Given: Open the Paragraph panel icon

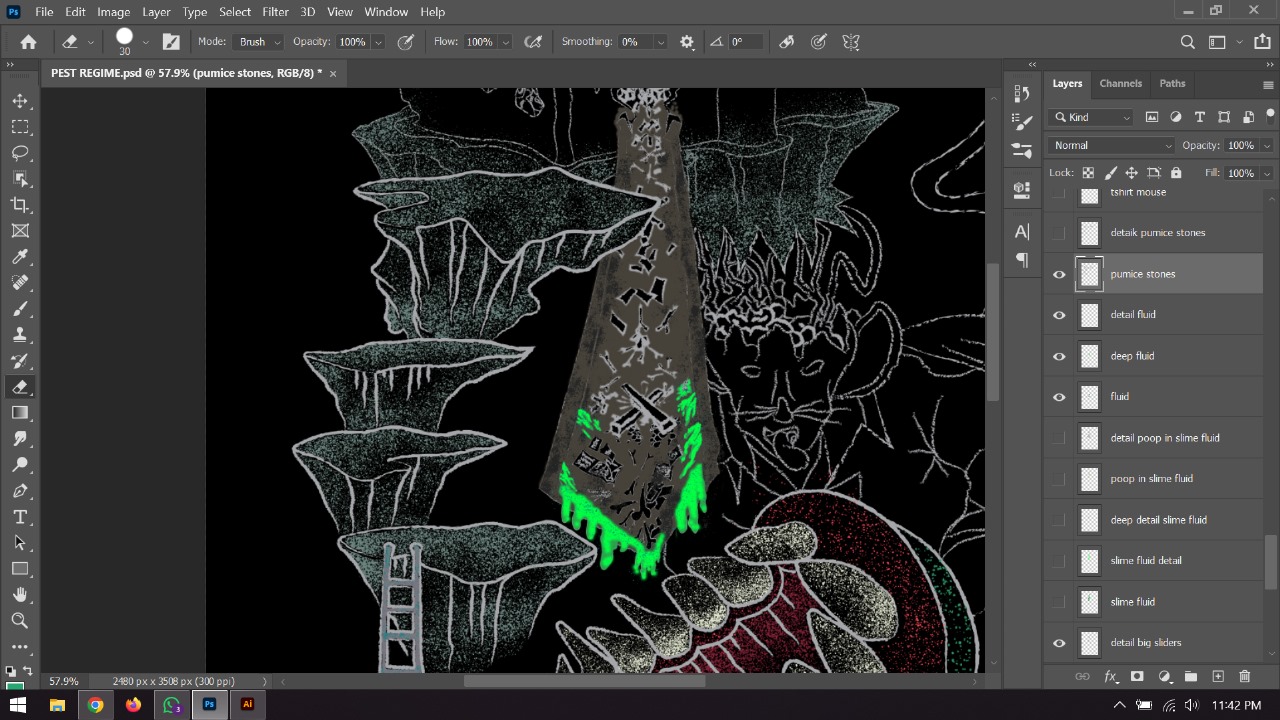Looking at the screenshot, I should point(1022,260).
